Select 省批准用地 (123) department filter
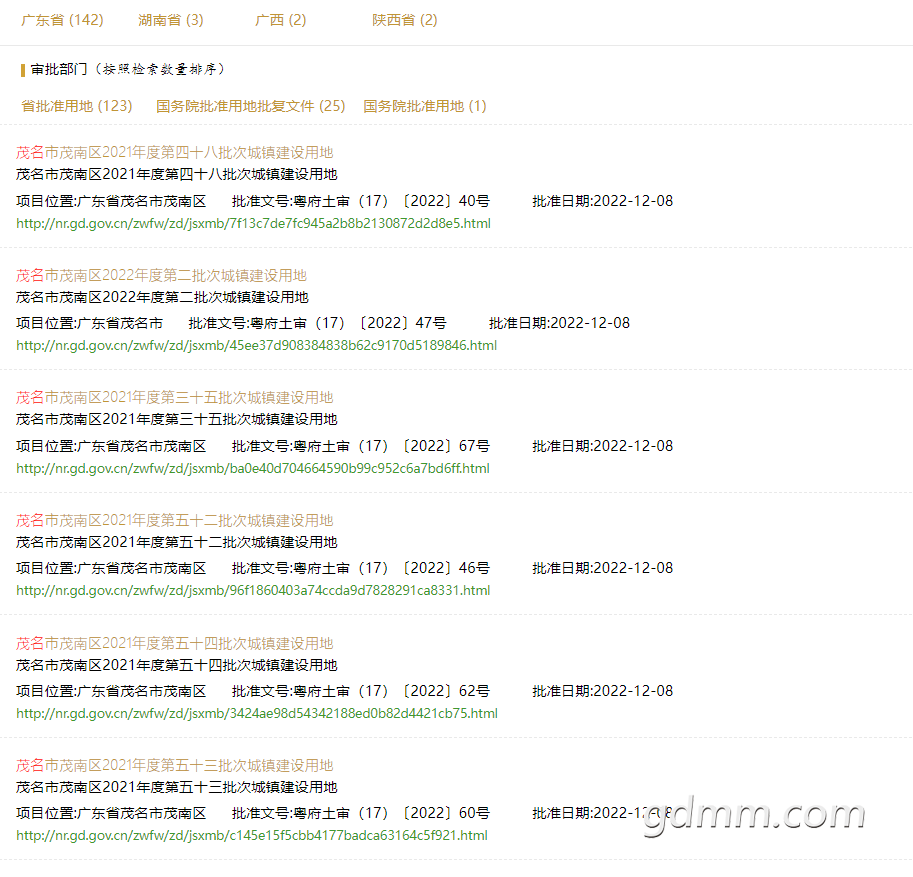913x877 pixels. pyautogui.click(x=77, y=106)
